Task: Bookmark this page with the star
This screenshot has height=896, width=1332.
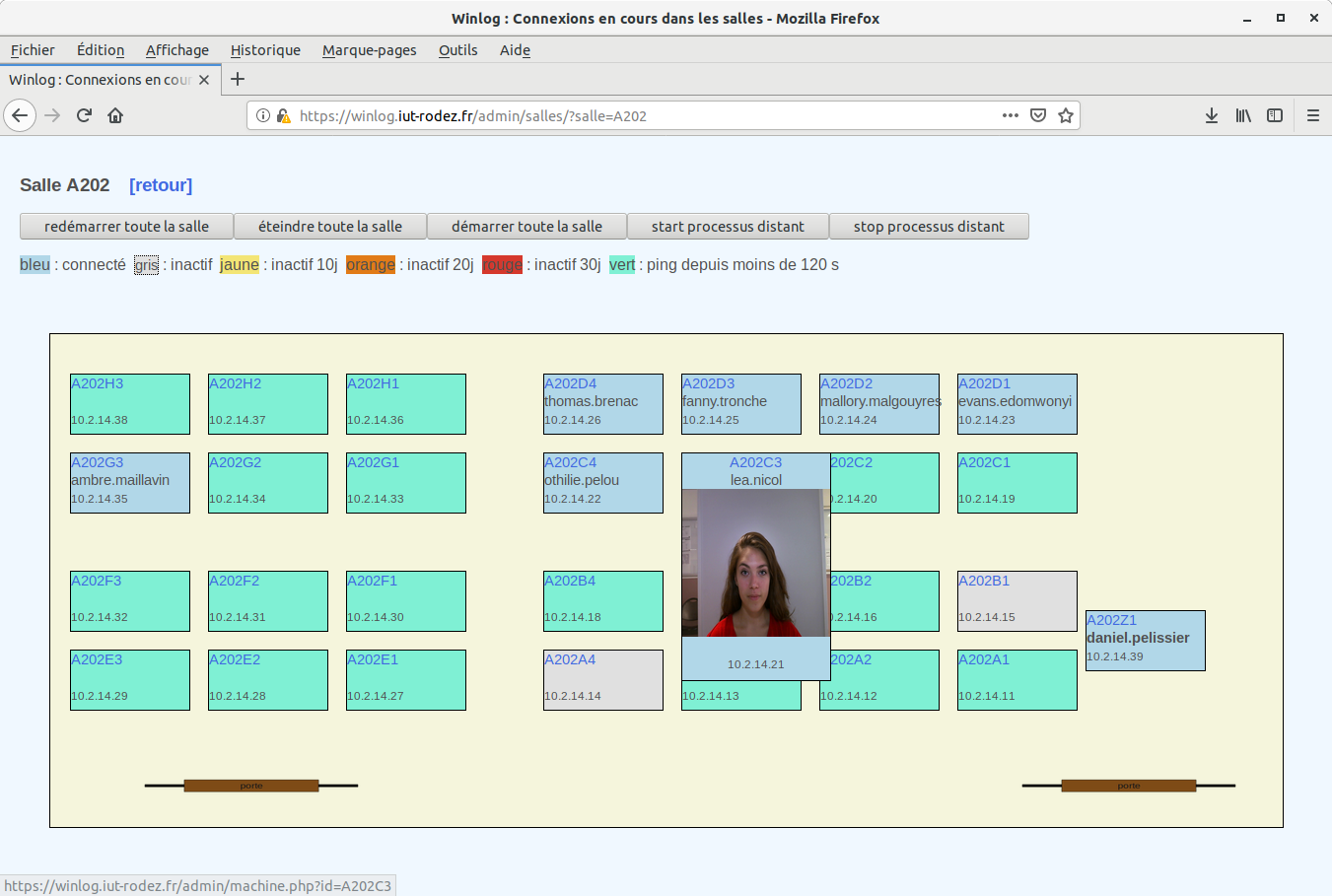Action: (x=1066, y=115)
